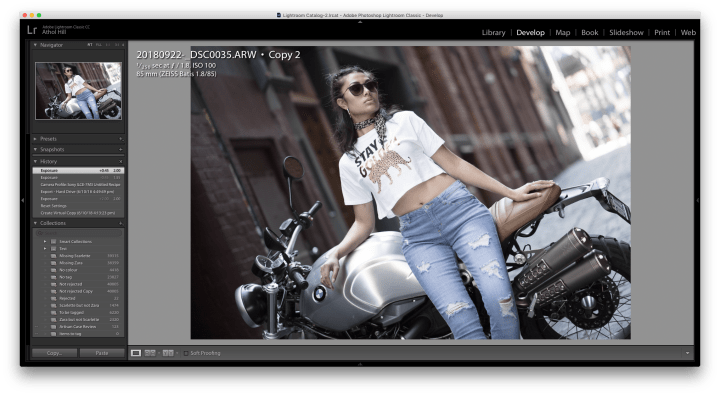Hide the left panel with side arrow
This screenshot has height=395, width=720.
pos(22,200)
